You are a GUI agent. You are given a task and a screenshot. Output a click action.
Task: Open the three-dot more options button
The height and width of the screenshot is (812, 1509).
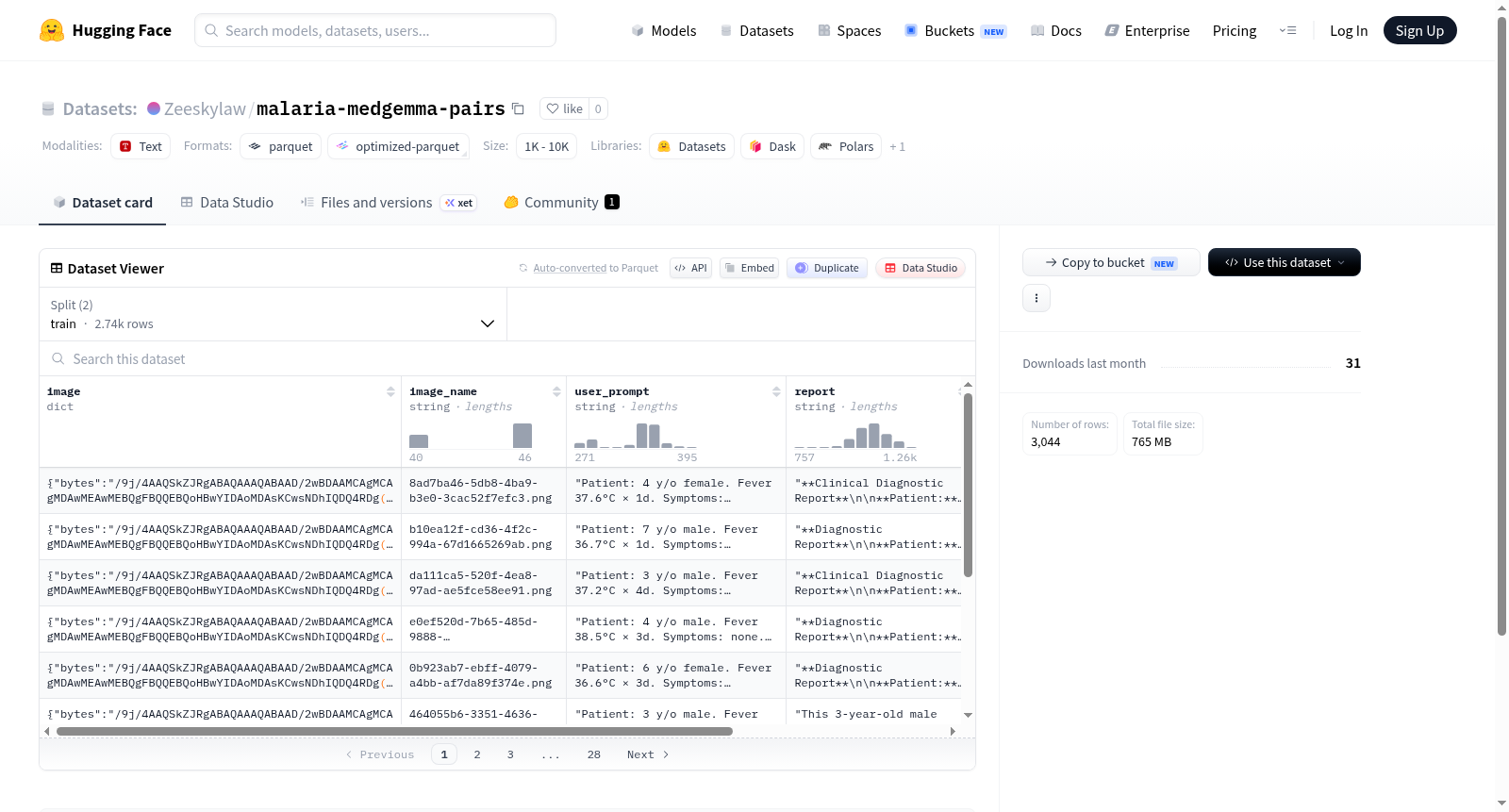point(1036,298)
